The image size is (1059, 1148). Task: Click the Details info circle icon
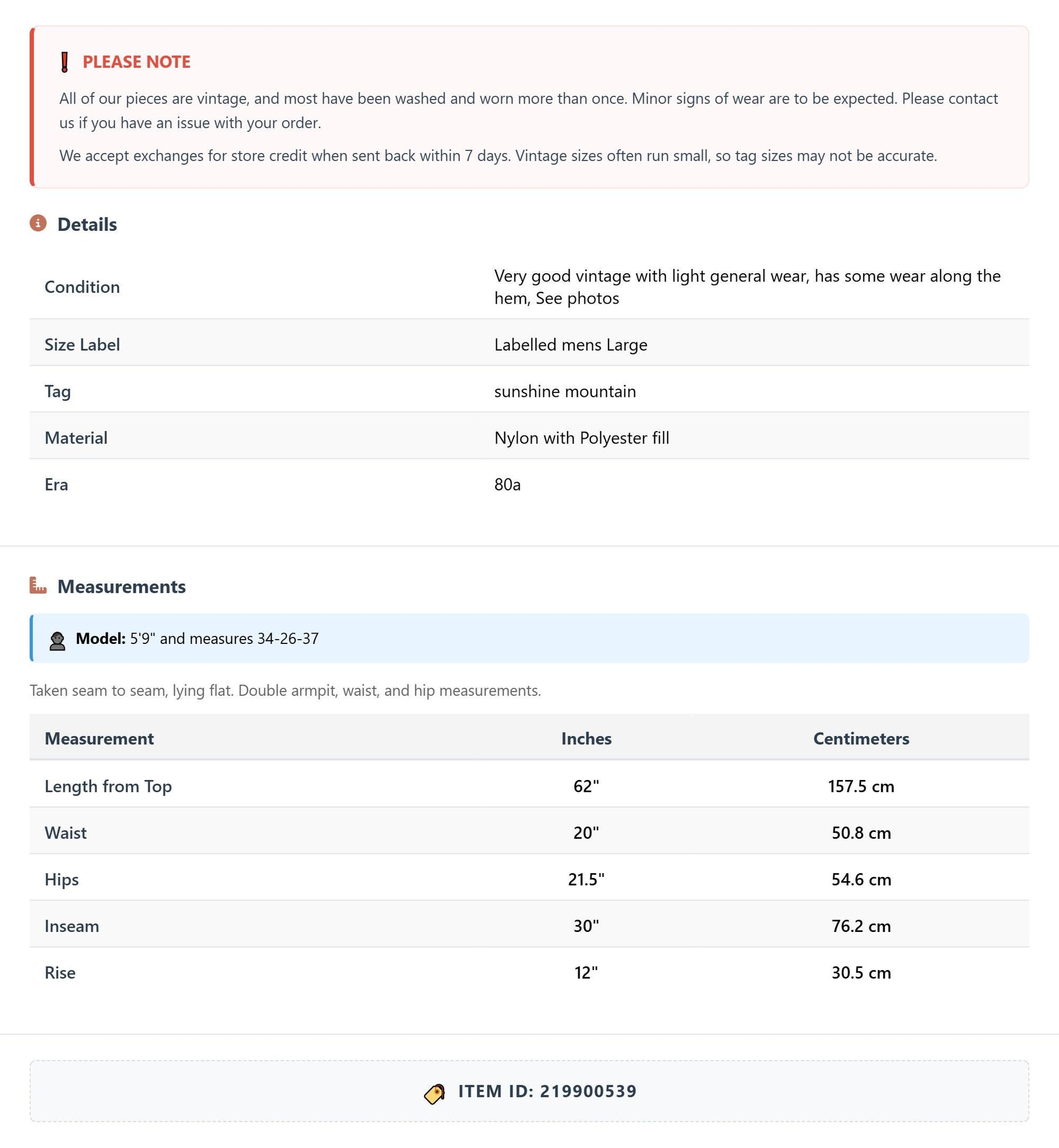point(39,223)
